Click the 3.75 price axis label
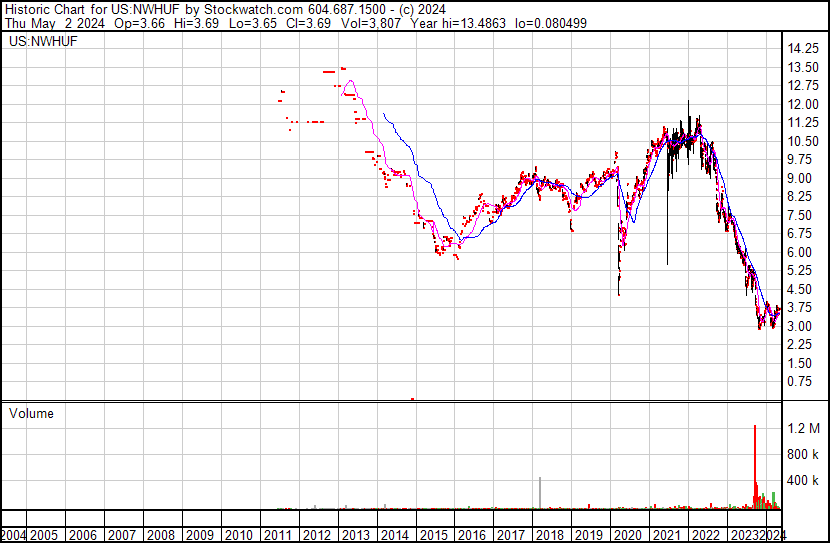The width and height of the screenshot is (830, 543). point(799,307)
